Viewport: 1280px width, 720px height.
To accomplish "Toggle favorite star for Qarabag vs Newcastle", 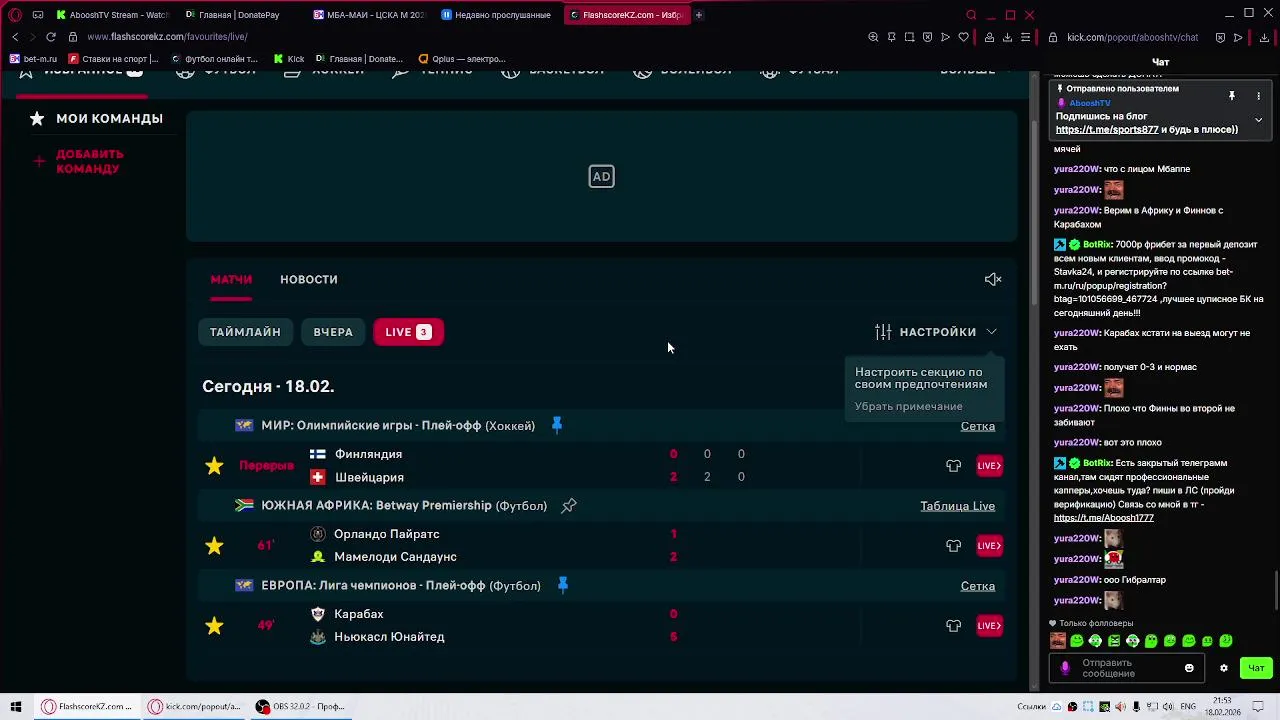I will click(214, 626).
